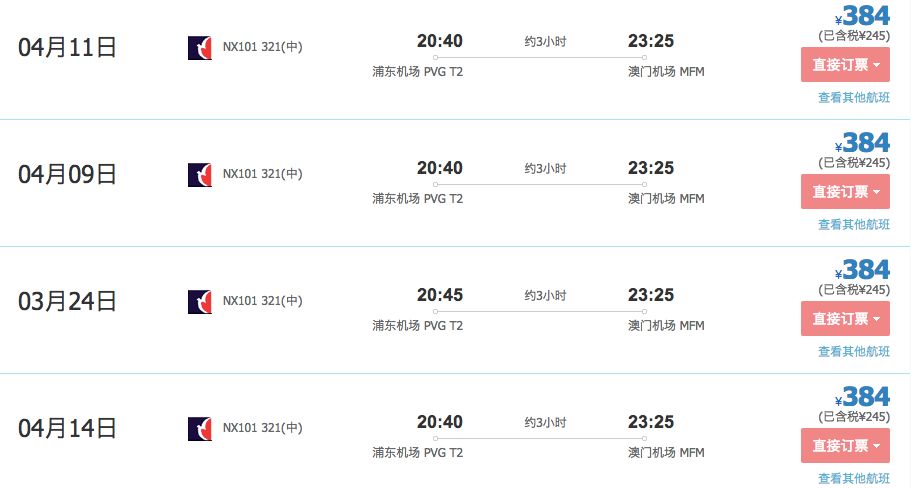The image size is (911, 488).
Task: Click 查看其他航班 for the 03月24日 flight
Action: coord(853,352)
